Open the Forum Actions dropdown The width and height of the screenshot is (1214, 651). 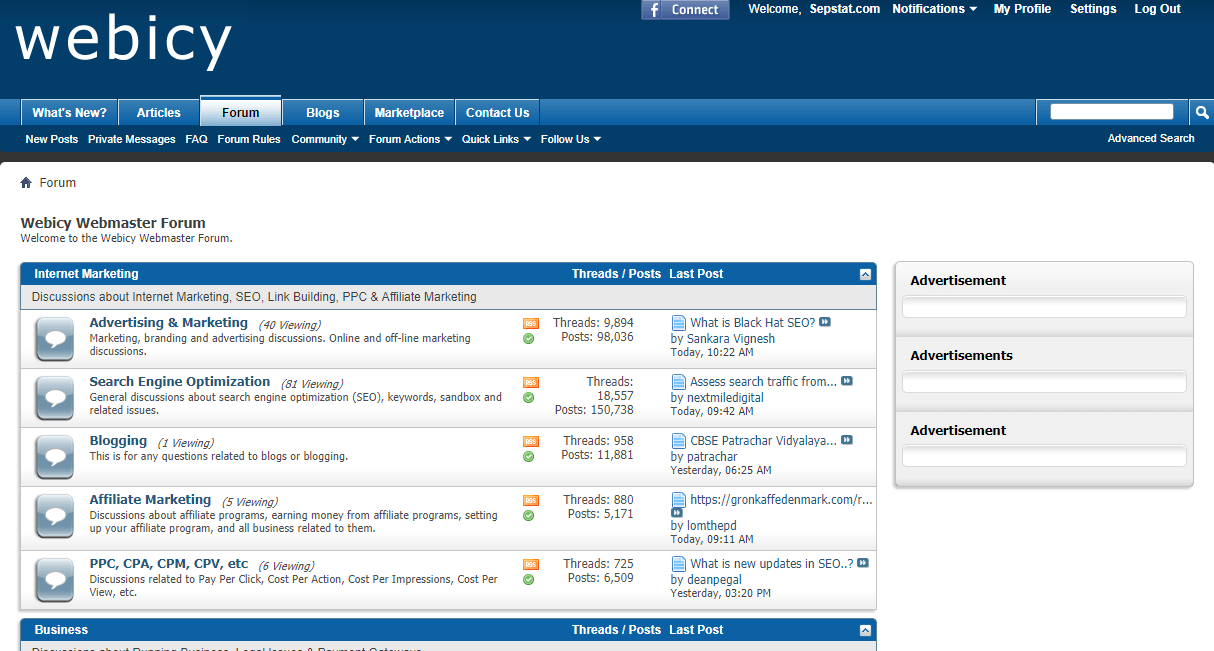click(x=410, y=139)
